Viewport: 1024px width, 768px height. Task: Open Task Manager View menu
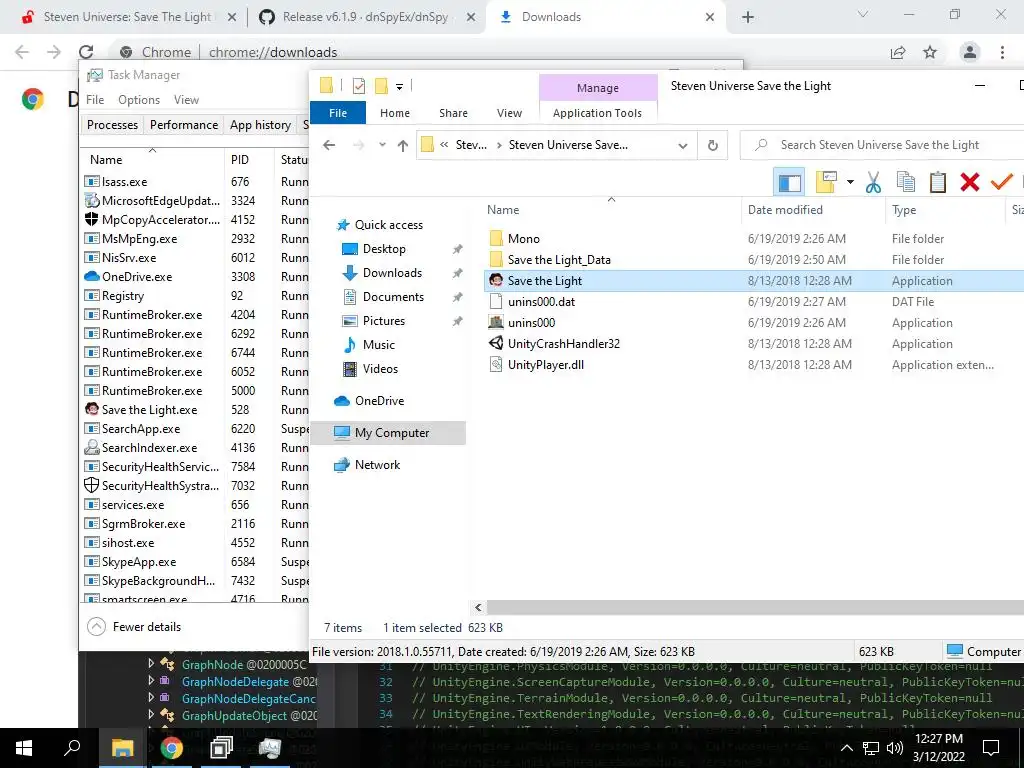tap(186, 100)
